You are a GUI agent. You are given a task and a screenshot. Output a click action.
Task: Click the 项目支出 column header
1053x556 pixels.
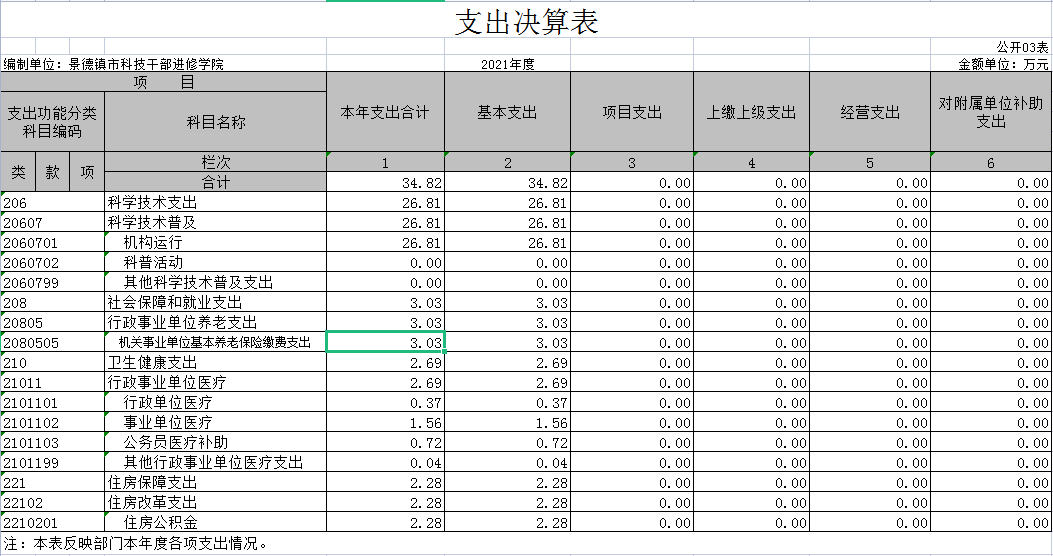631,112
